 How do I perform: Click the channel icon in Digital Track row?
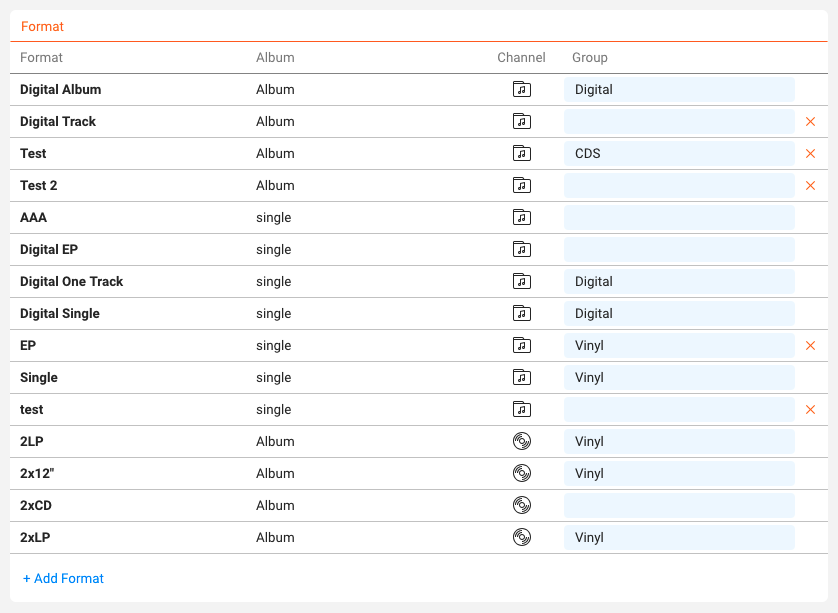point(522,121)
